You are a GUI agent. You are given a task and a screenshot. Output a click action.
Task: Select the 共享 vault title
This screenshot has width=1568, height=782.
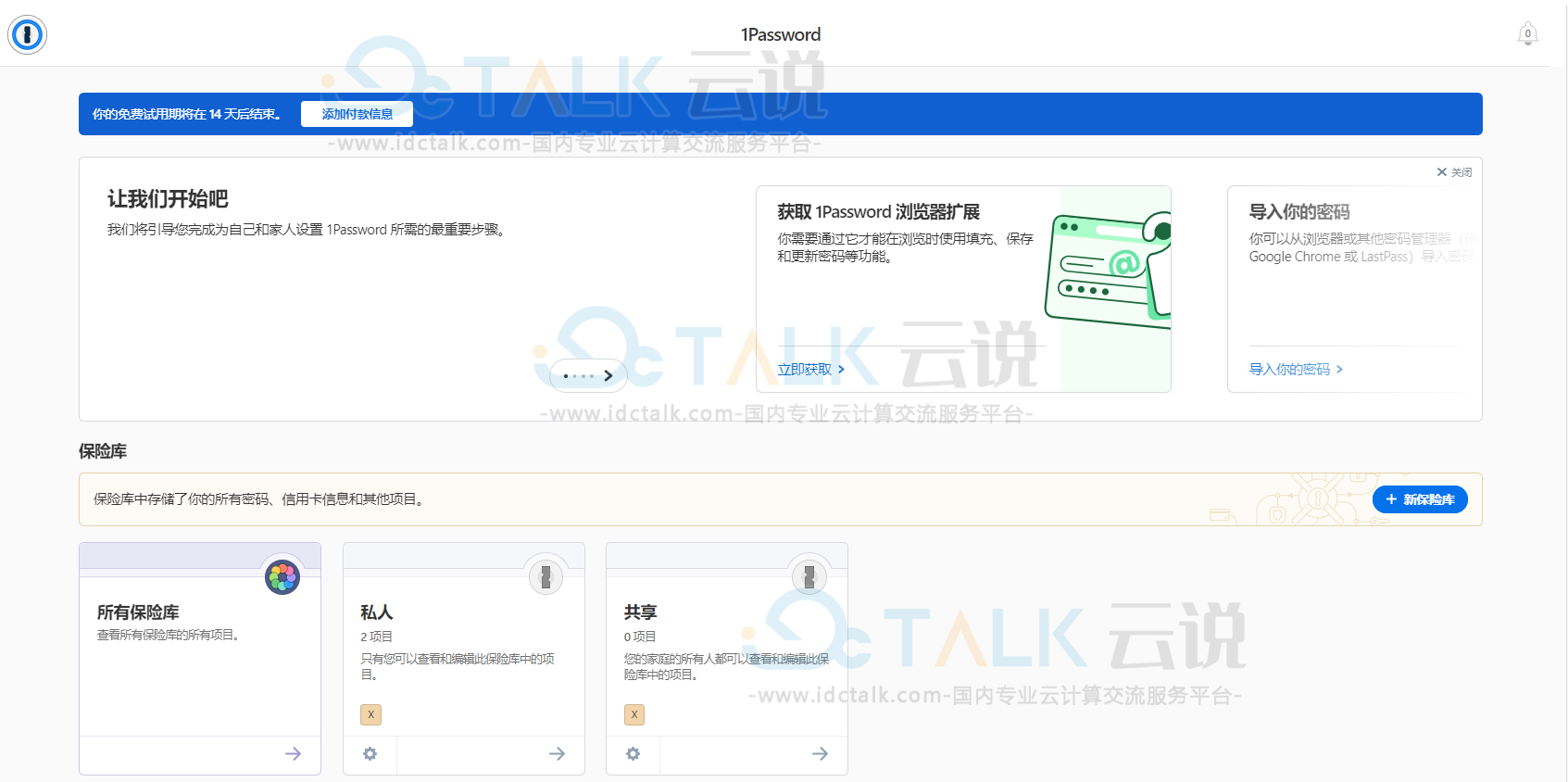pyautogui.click(x=640, y=612)
